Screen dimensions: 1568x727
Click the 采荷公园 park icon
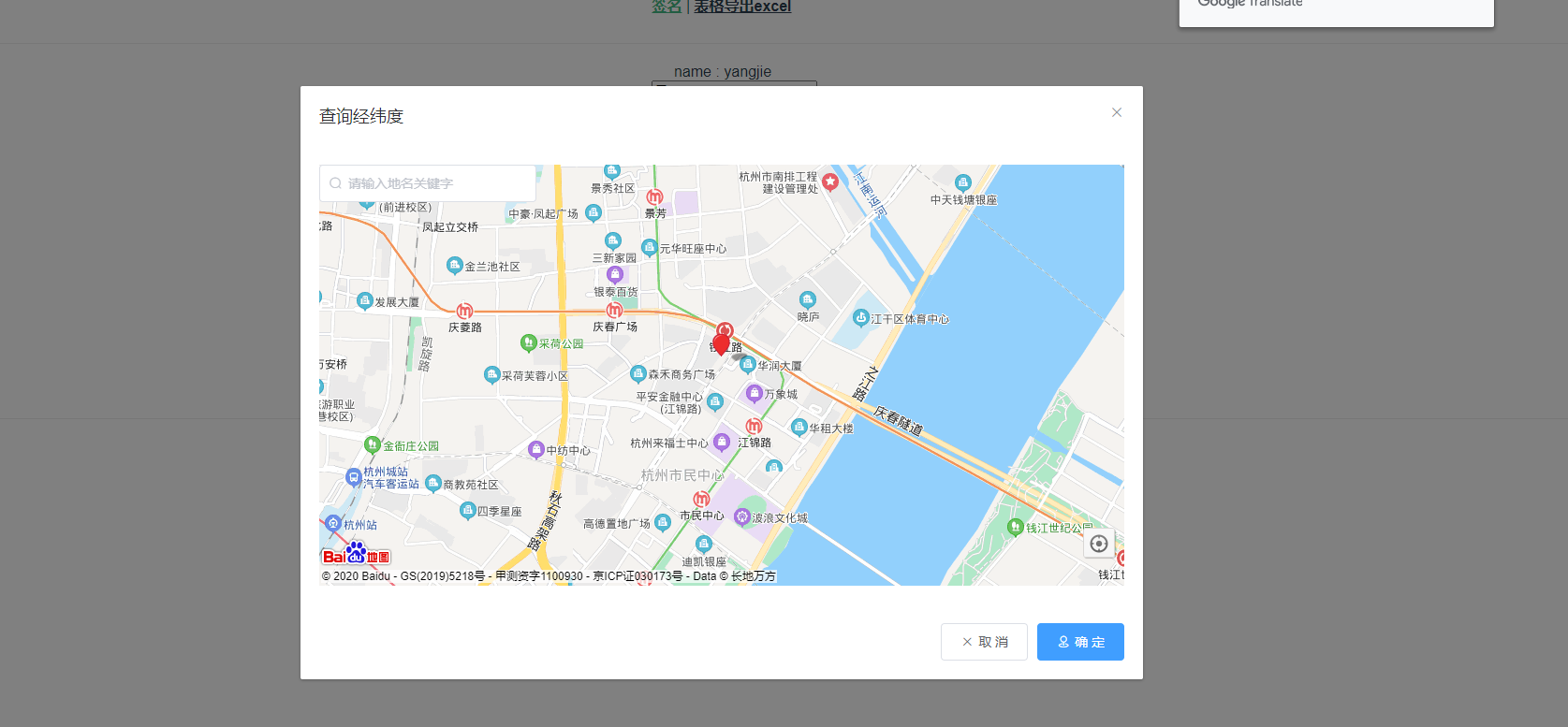(x=528, y=343)
